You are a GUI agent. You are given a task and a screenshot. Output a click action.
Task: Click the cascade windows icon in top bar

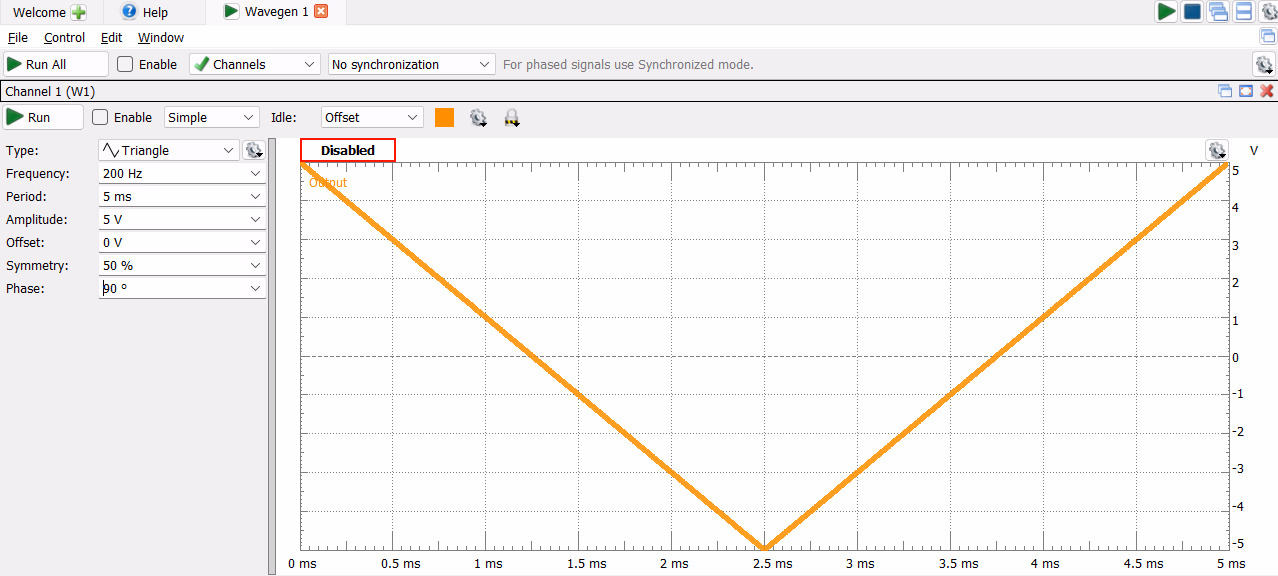tap(1218, 12)
